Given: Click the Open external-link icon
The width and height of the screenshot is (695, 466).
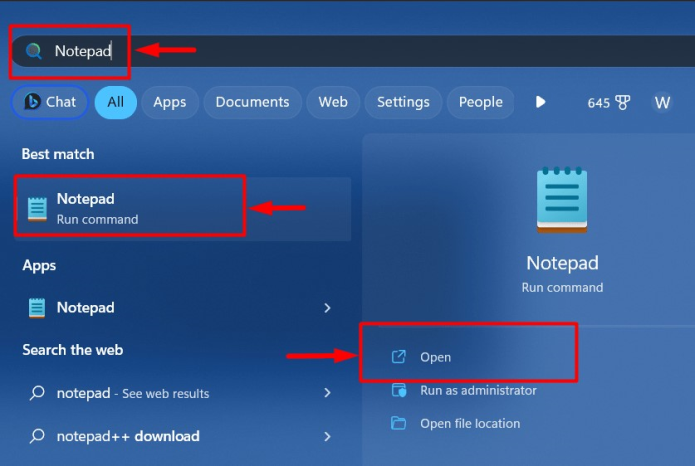Looking at the screenshot, I should (x=398, y=357).
